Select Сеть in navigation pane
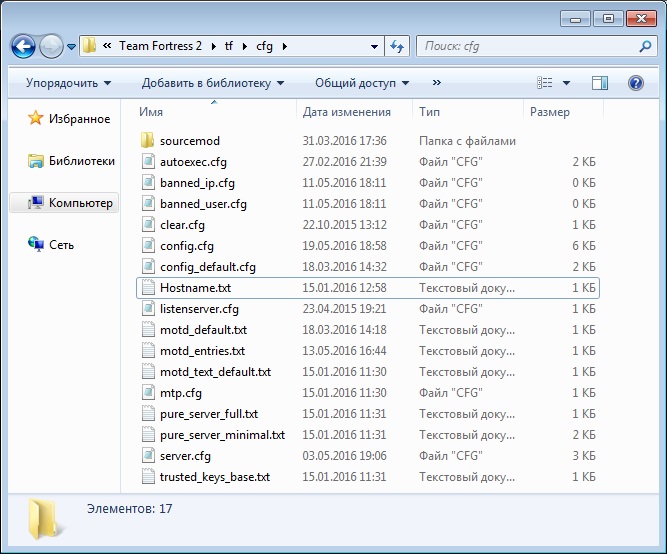This screenshot has height=554, width=667. 51,245
